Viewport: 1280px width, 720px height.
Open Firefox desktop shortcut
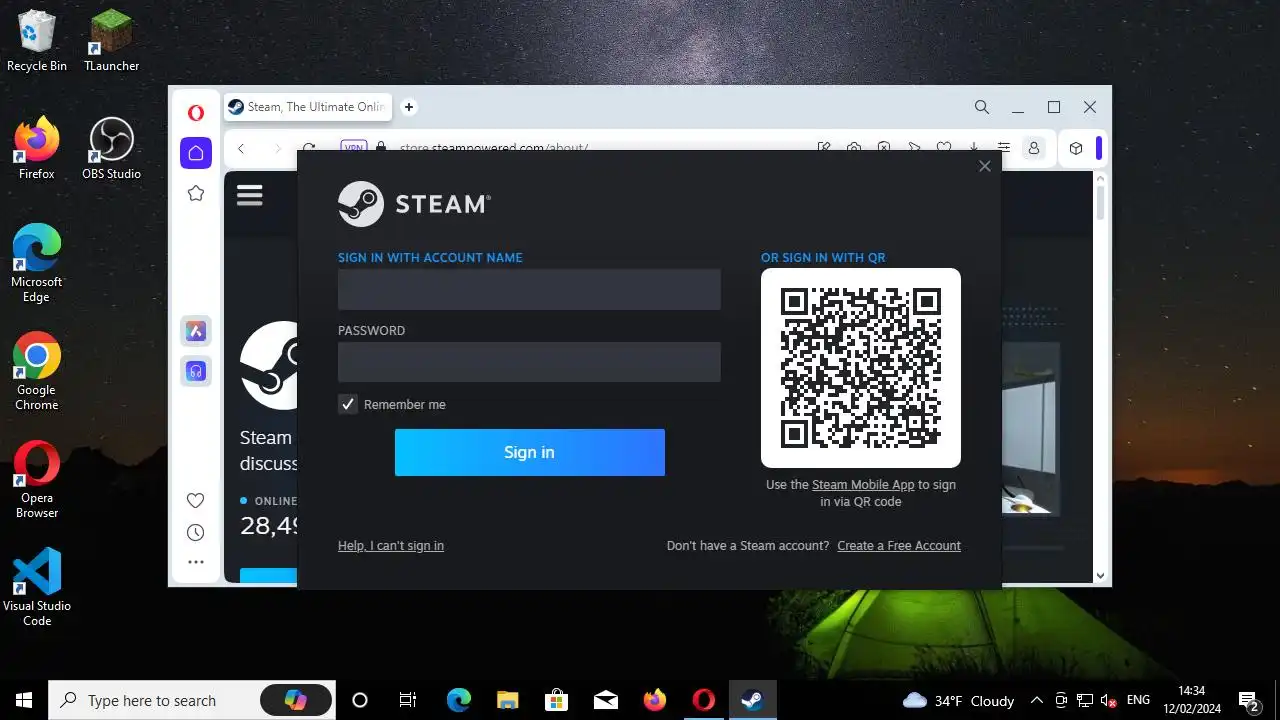[37, 149]
